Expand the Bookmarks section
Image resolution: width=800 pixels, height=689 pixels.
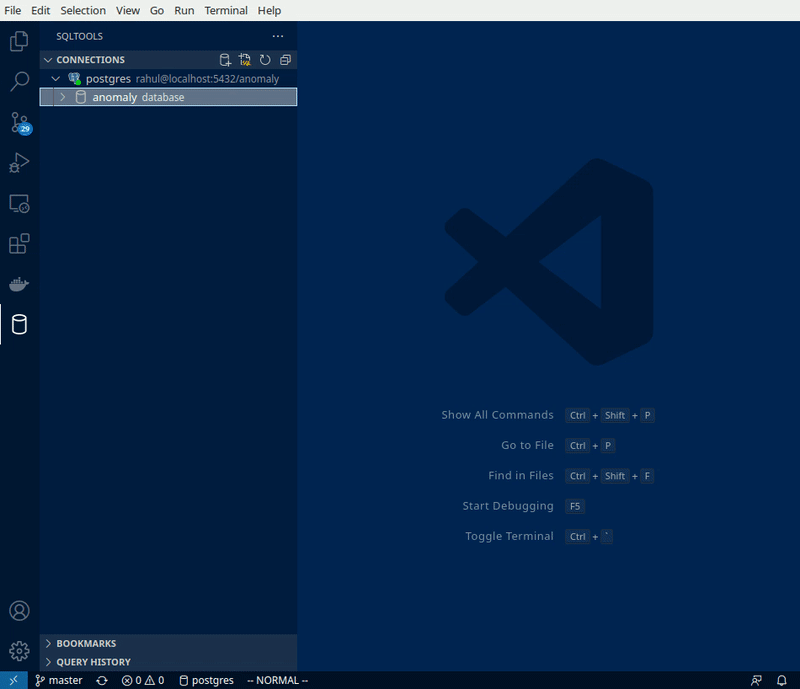(x=86, y=644)
